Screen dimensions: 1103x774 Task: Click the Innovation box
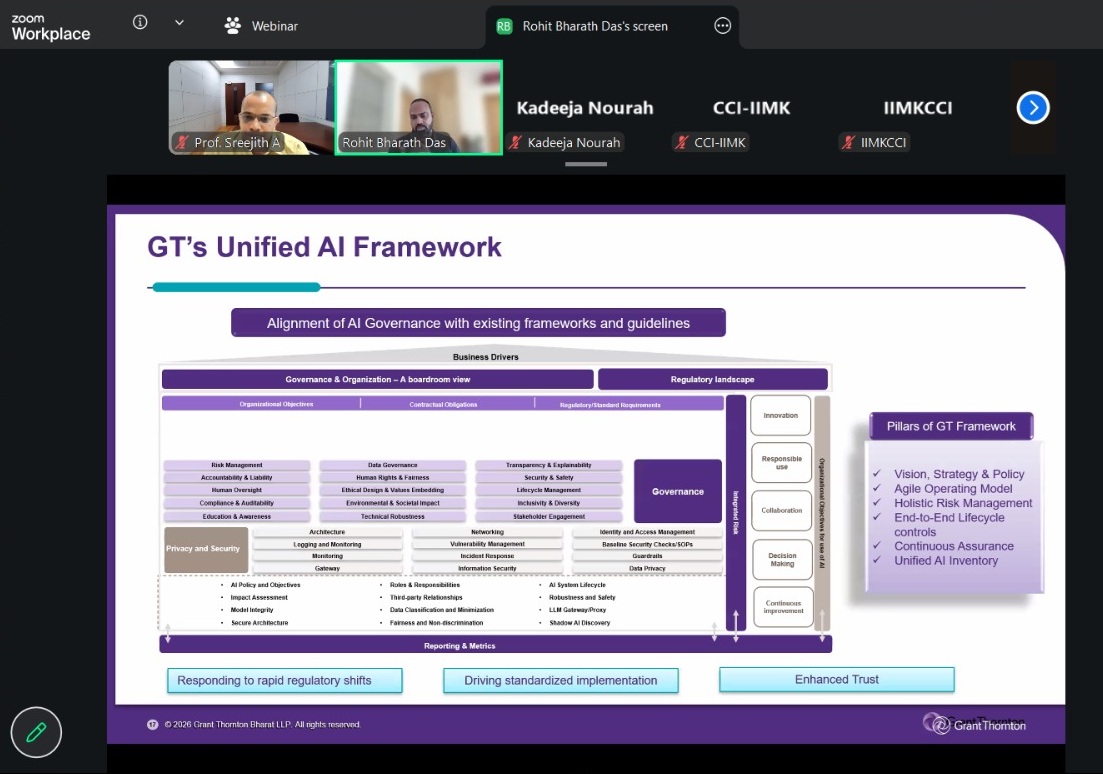point(781,415)
